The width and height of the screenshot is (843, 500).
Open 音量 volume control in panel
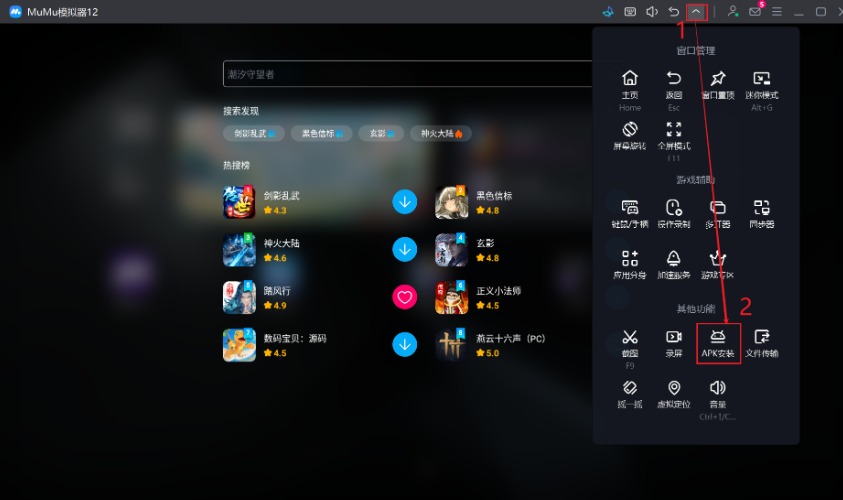click(x=718, y=388)
